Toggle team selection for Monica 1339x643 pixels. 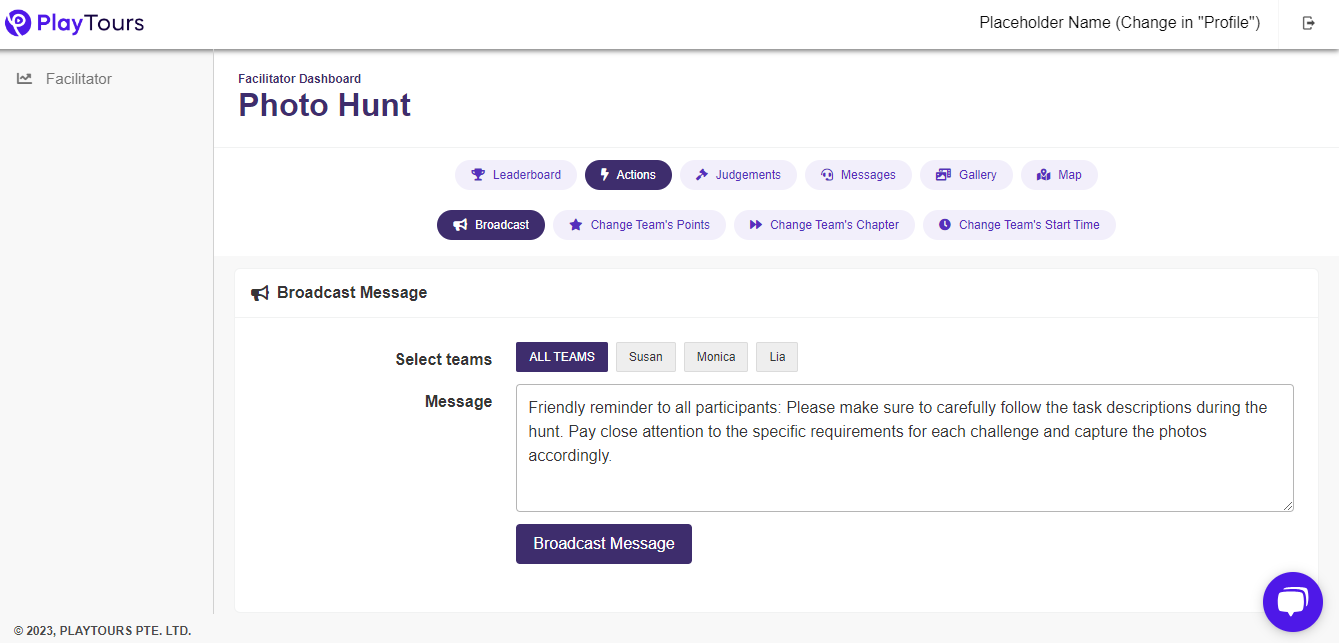[x=715, y=357]
